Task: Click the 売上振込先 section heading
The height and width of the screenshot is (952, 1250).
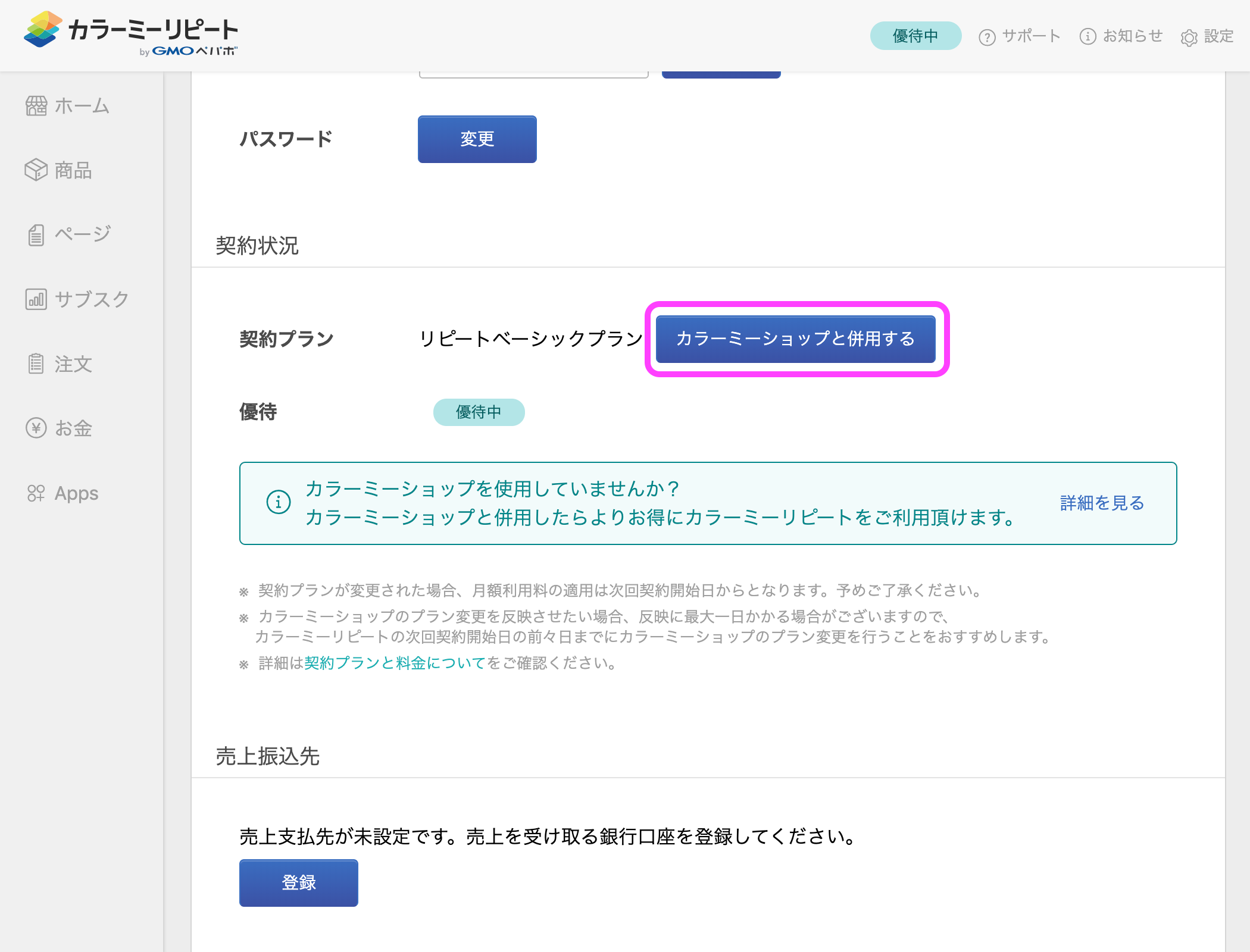Action: (267, 756)
